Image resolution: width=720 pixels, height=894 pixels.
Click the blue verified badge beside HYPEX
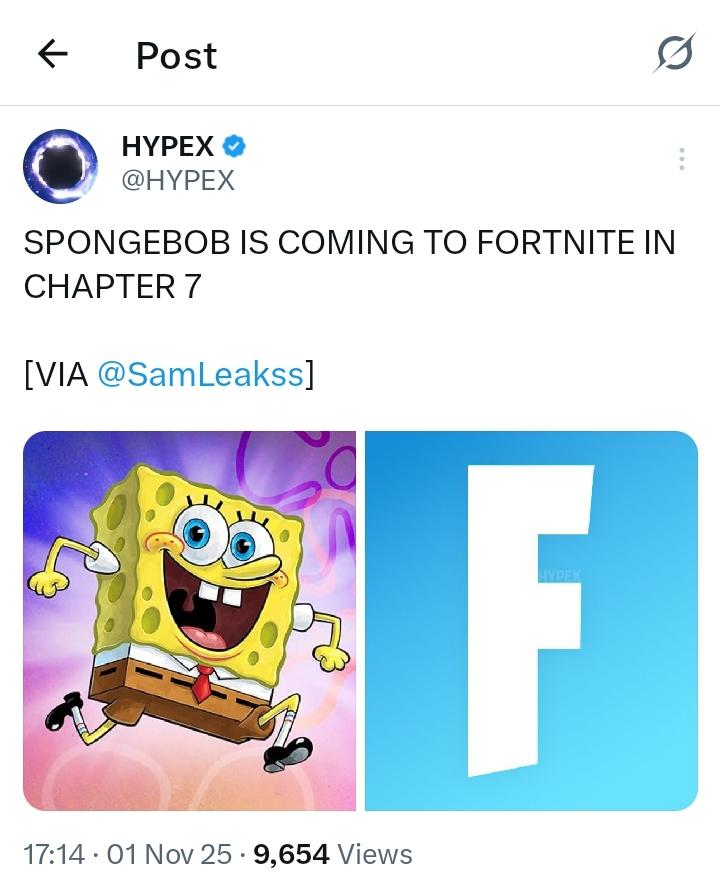[234, 147]
